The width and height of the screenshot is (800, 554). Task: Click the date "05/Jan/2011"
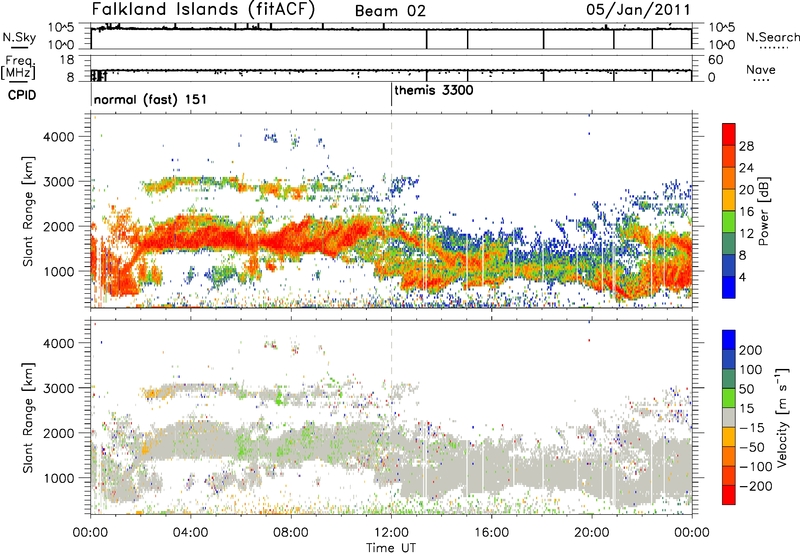(638, 9)
